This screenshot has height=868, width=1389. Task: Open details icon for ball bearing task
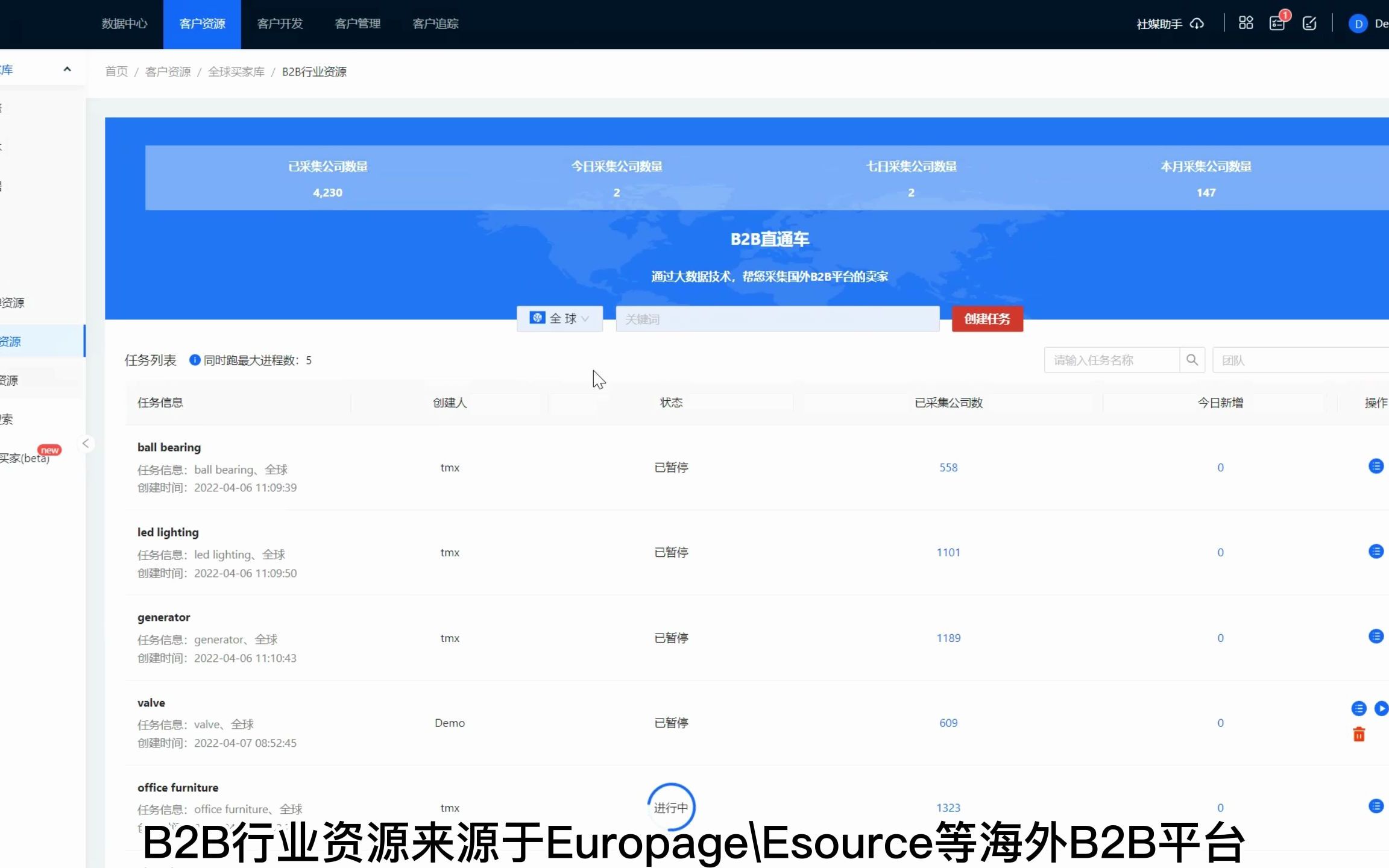[x=1376, y=466]
